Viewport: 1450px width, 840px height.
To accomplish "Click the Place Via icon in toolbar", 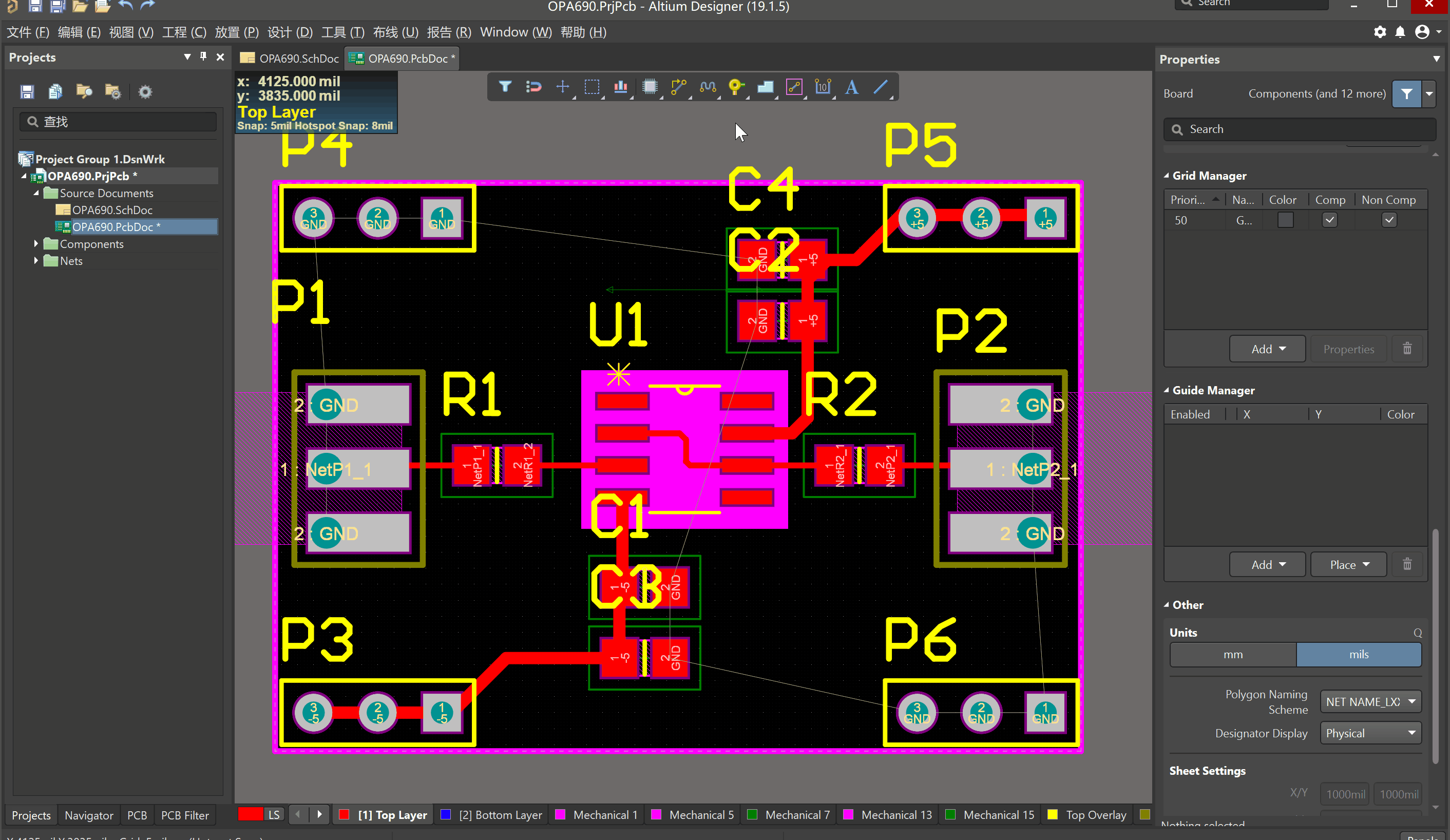I will point(737,87).
